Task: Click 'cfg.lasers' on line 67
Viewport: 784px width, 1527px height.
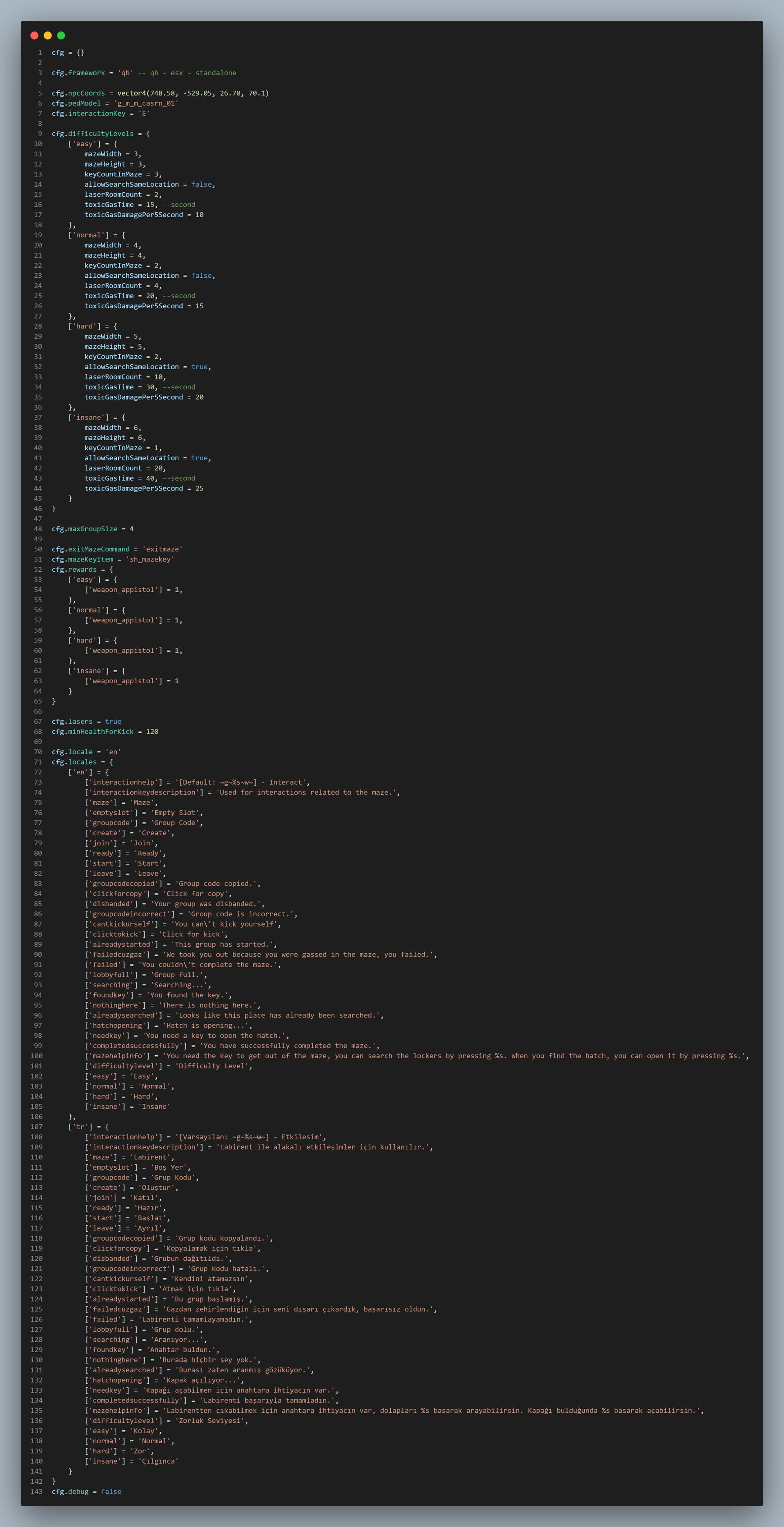Action: pos(72,721)
